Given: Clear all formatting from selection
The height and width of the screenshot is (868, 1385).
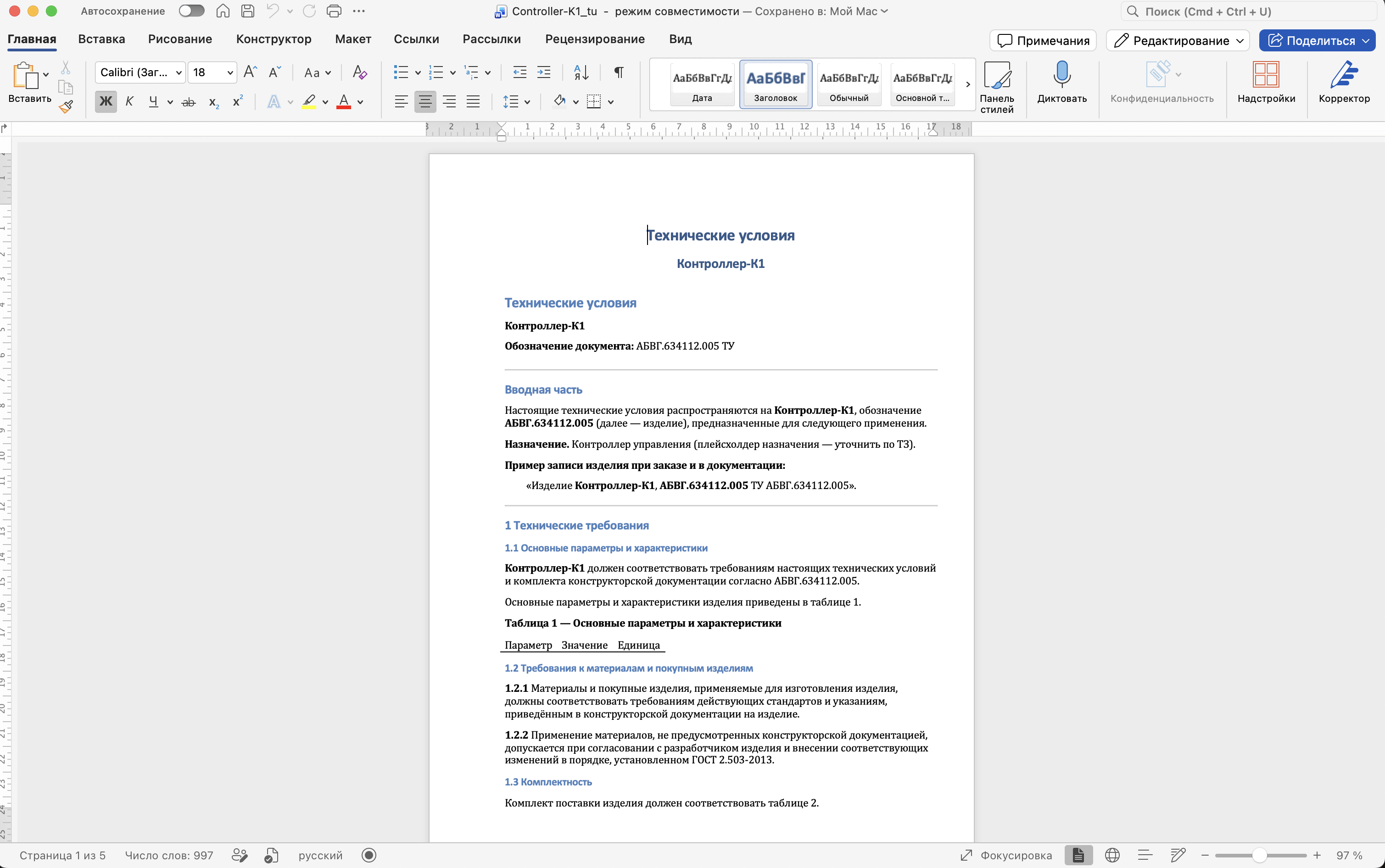Looking at the screenshot, I should point(359,72).
